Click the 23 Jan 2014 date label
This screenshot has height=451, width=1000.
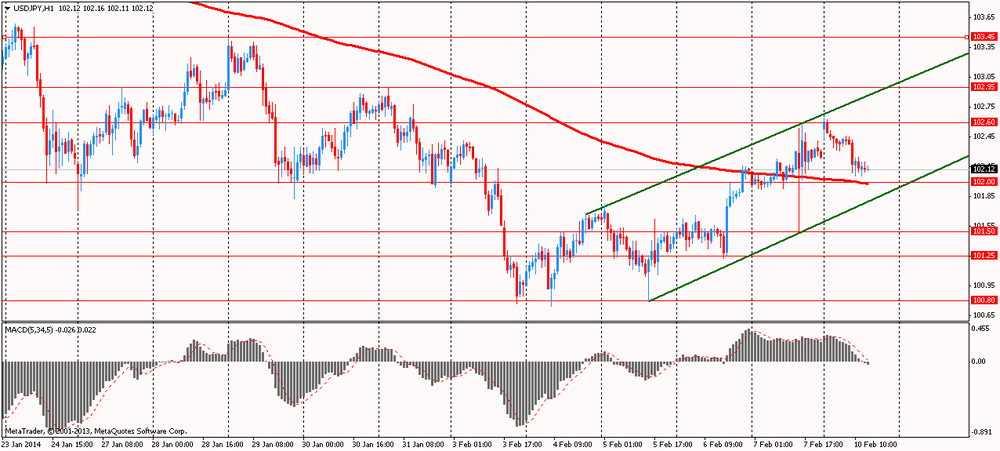tap(20, 444)
